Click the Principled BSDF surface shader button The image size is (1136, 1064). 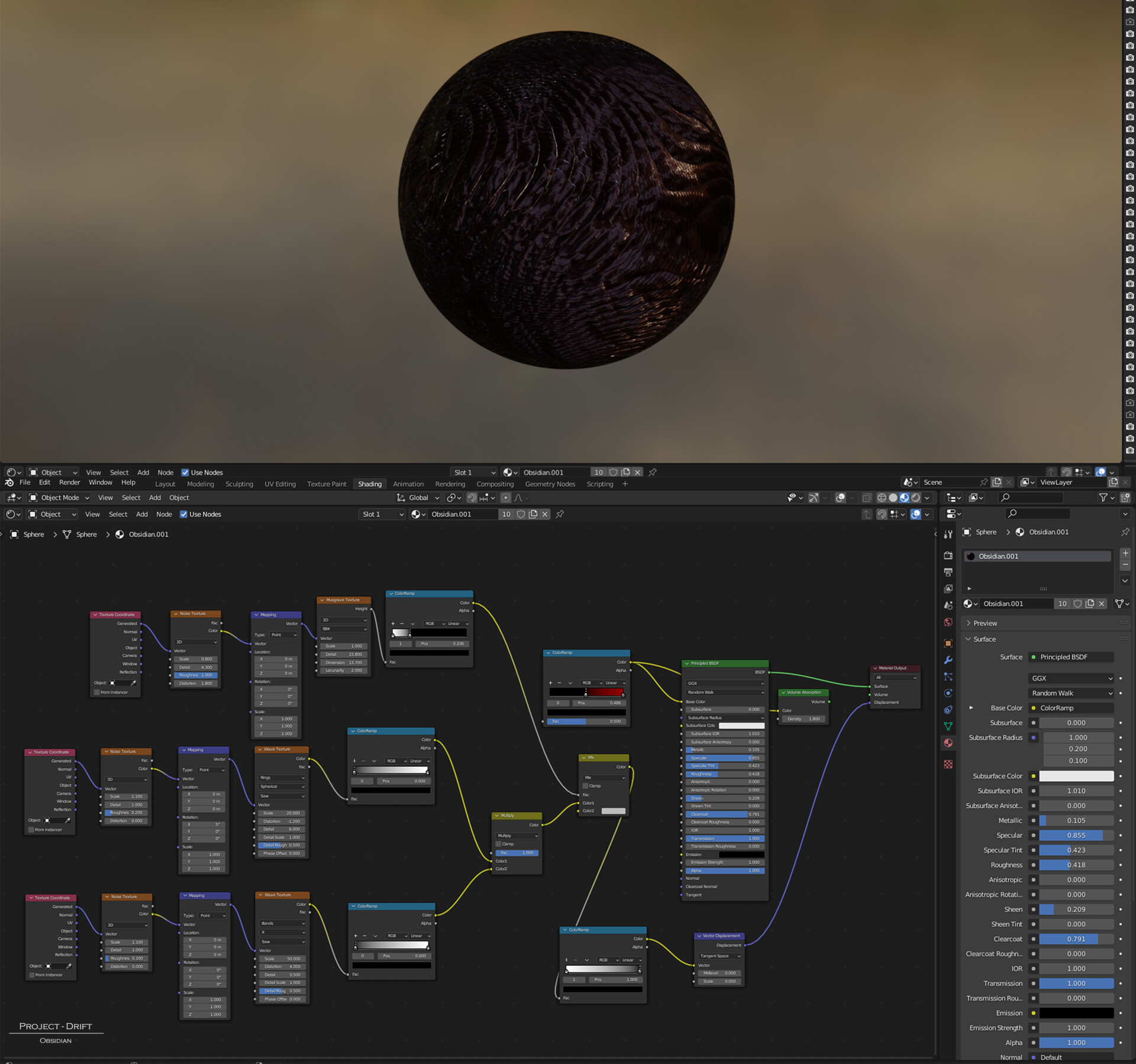point(1072,657)
